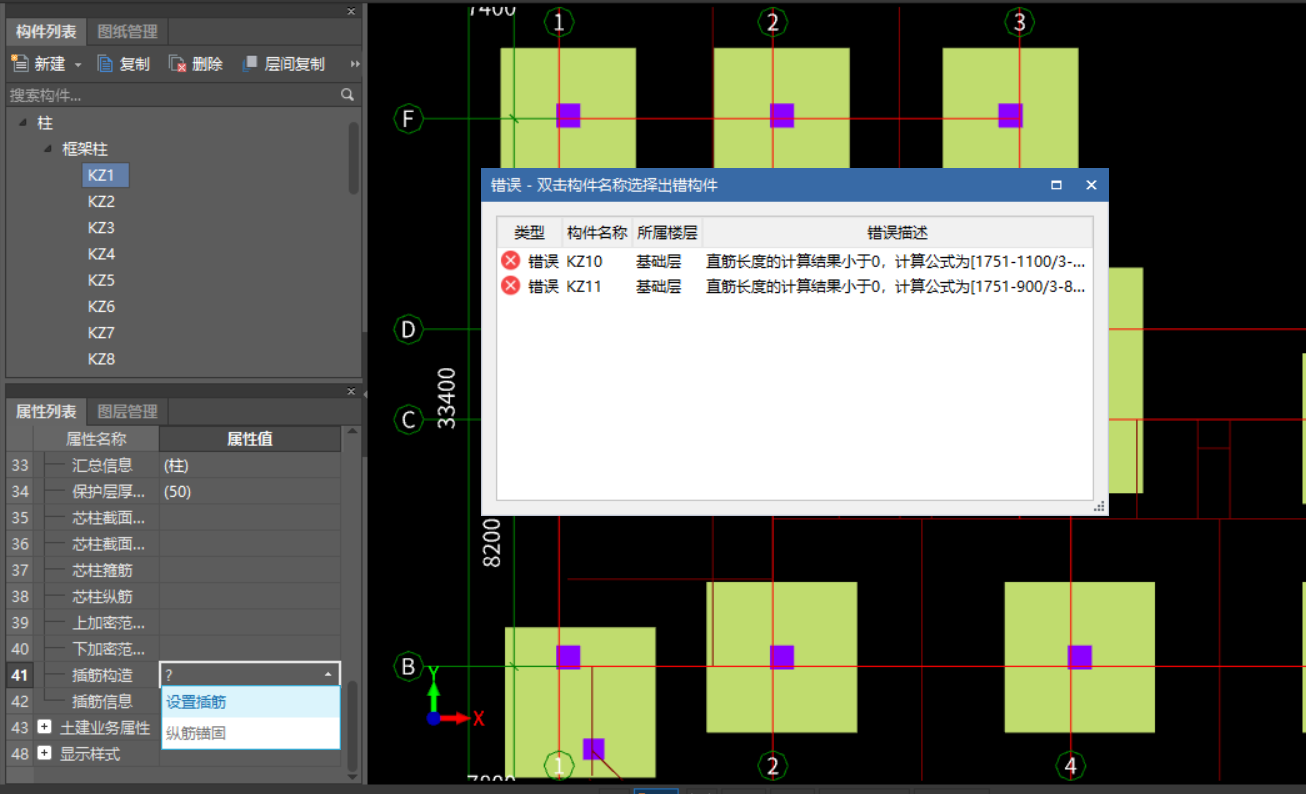Click the 所属楼层 column header
Screen dimensions: 1306x794
(x=667, y=232)
